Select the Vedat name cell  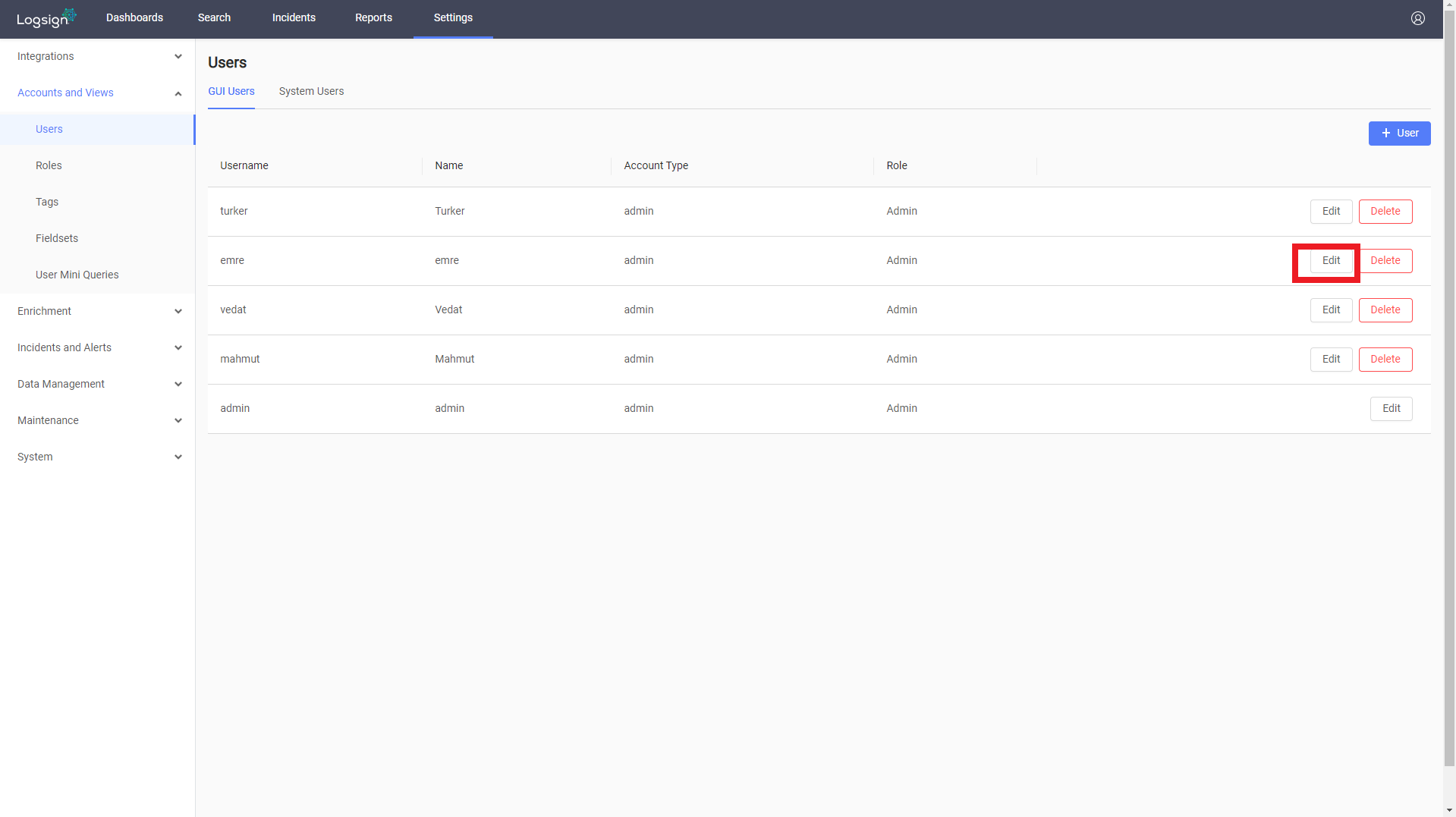pyautogui.click(x=448, y=310)
